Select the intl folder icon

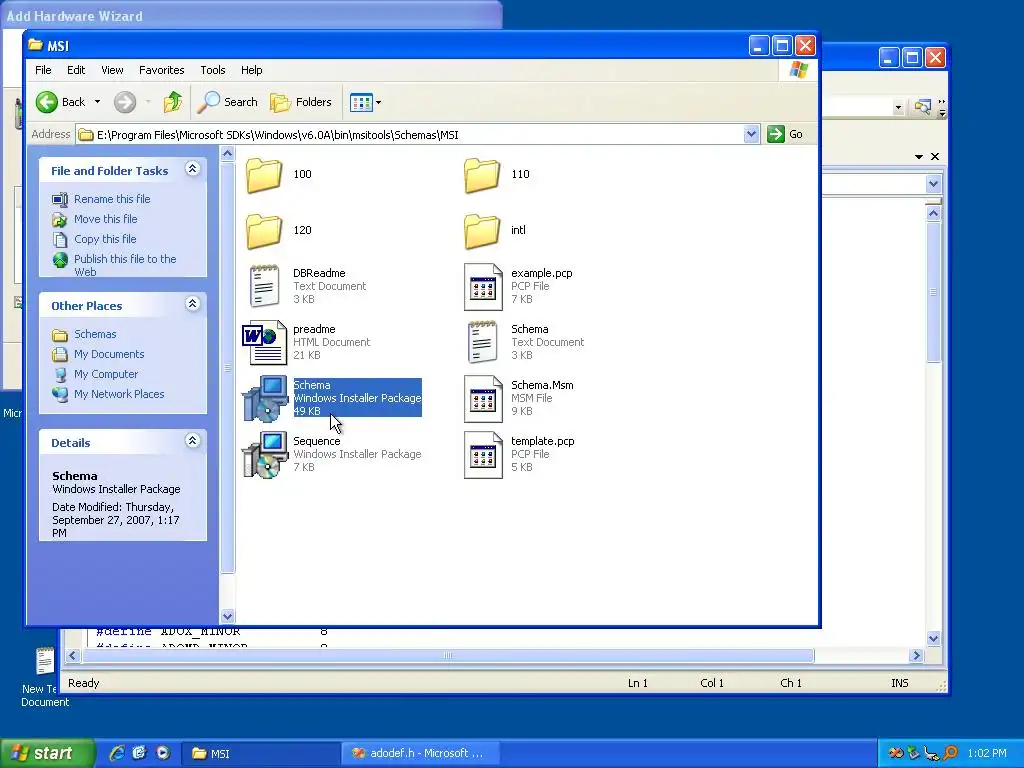[x=482, y=231]
